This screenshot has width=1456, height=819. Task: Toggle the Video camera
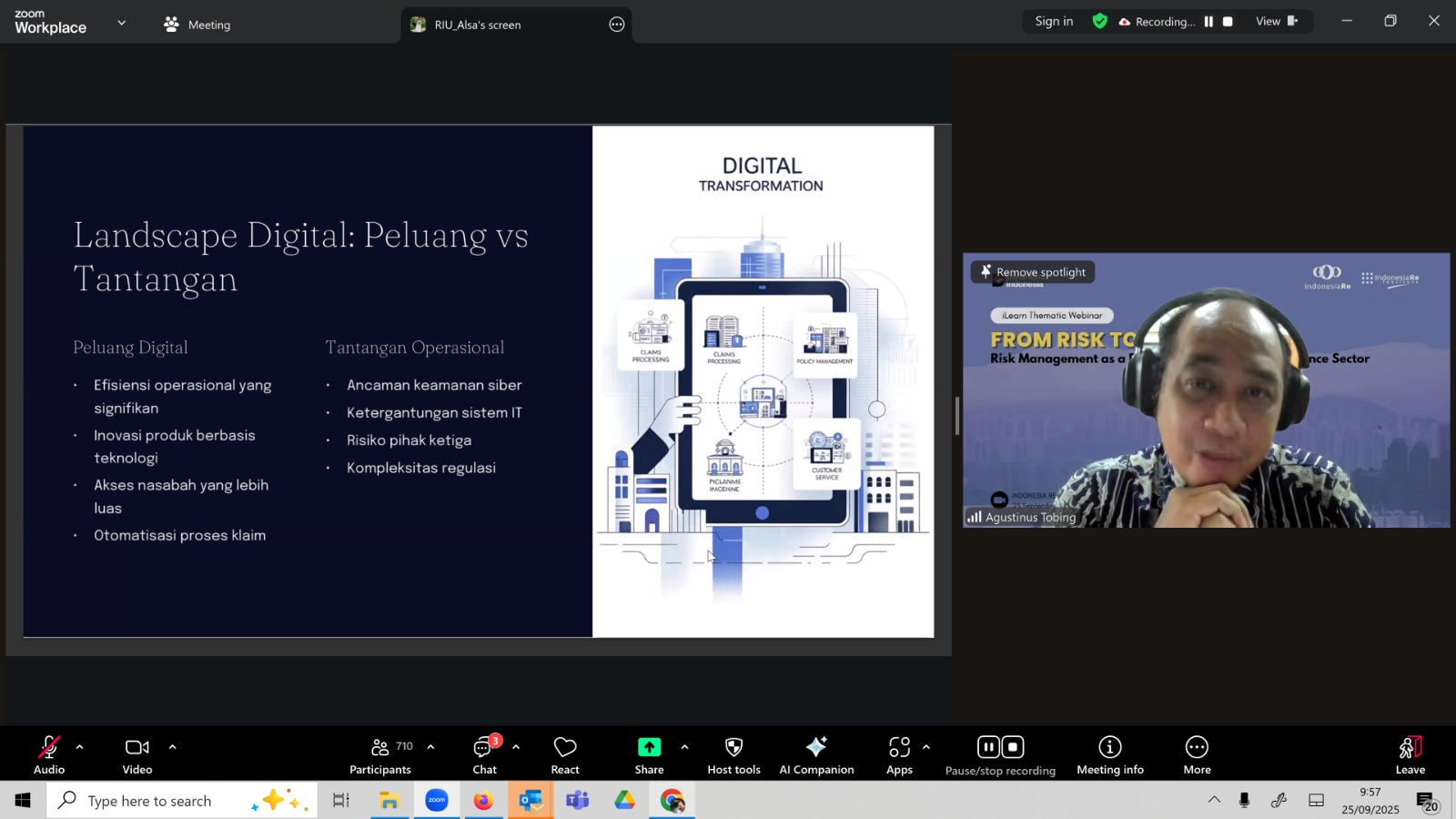click(137, 755)
